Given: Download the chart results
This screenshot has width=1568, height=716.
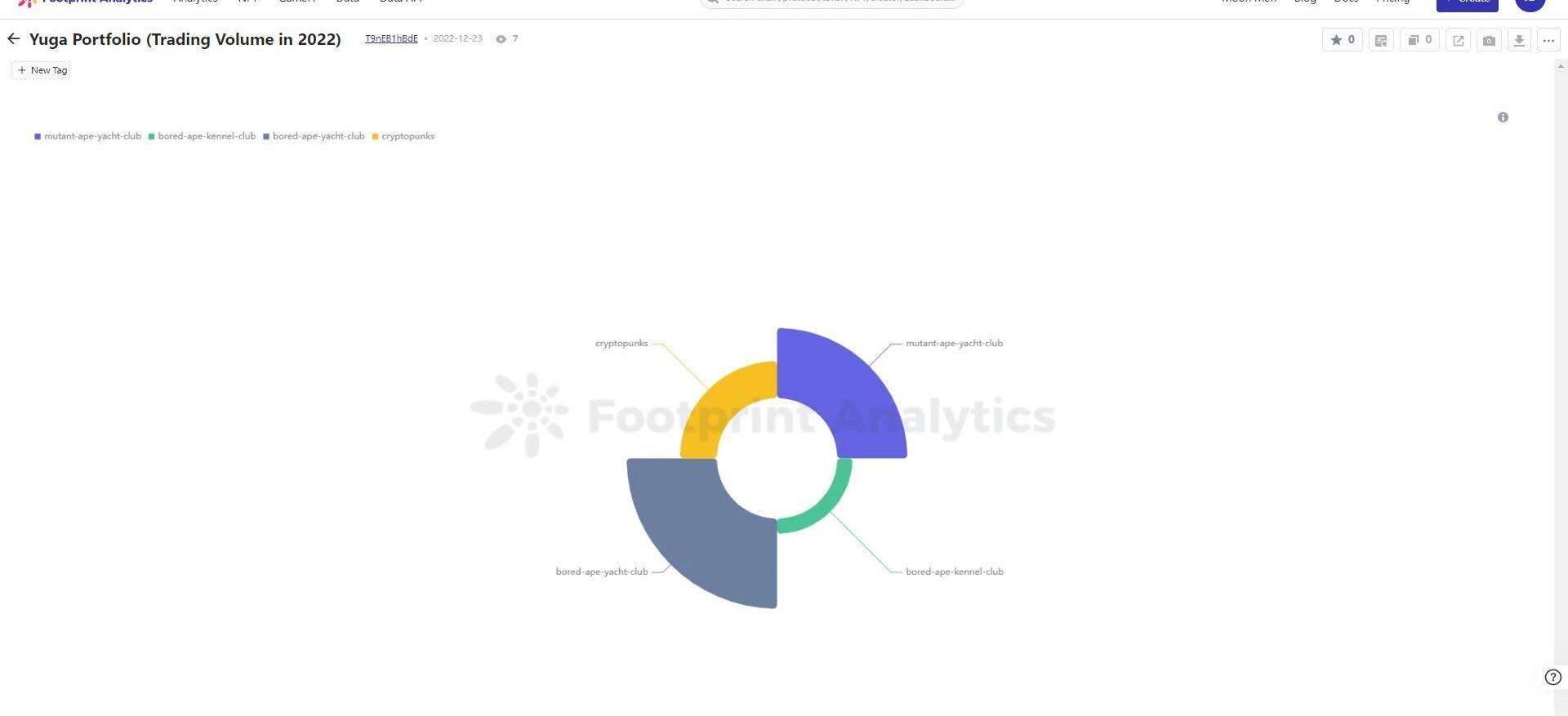Looking at the screenshot, I should 1519,40.
